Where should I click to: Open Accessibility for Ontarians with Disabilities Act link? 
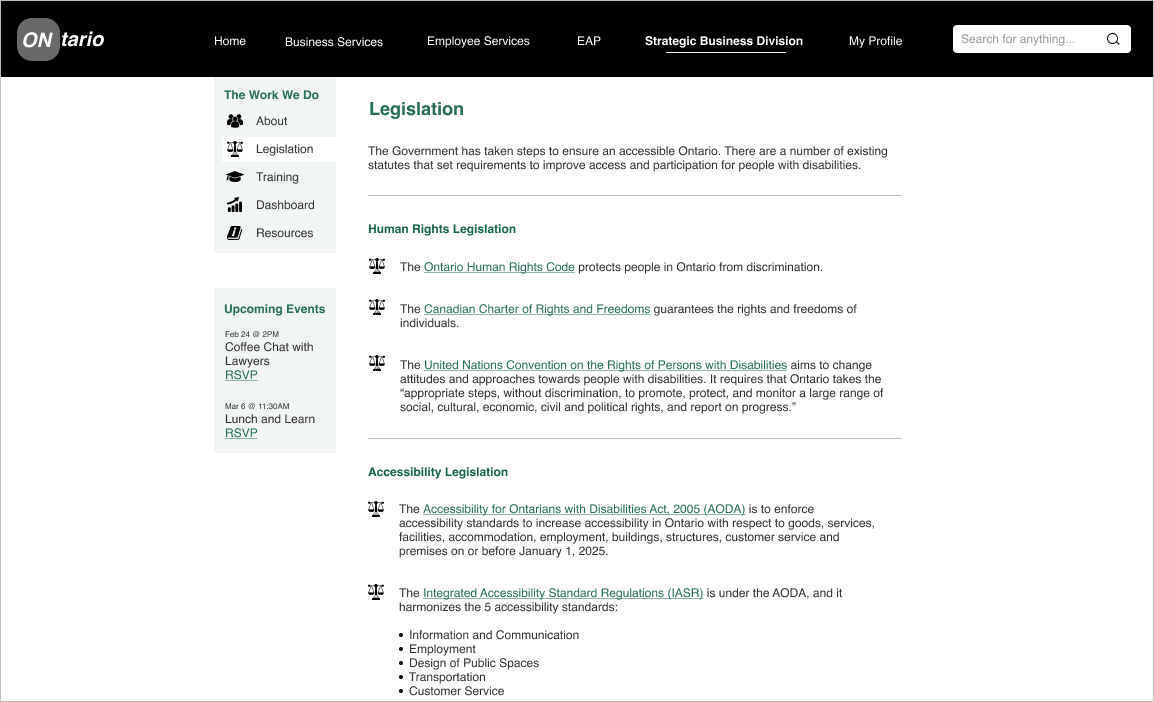584,509
